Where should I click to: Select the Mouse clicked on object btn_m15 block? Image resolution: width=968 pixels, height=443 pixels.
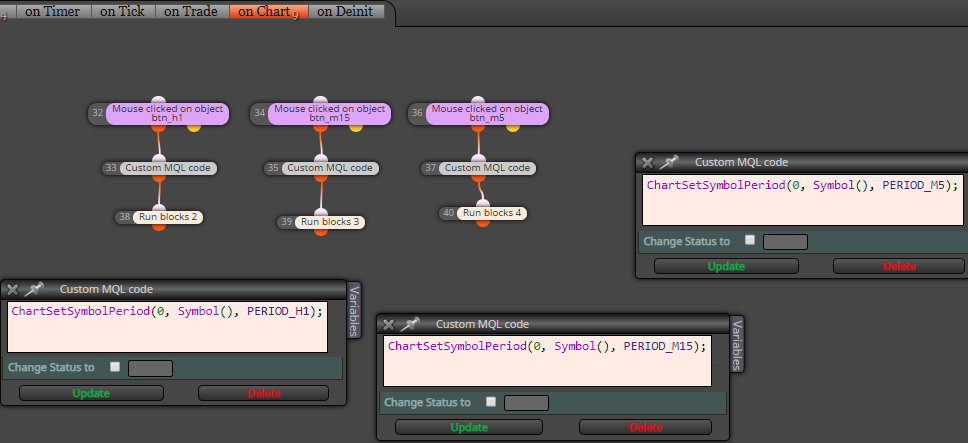point(329,114)
